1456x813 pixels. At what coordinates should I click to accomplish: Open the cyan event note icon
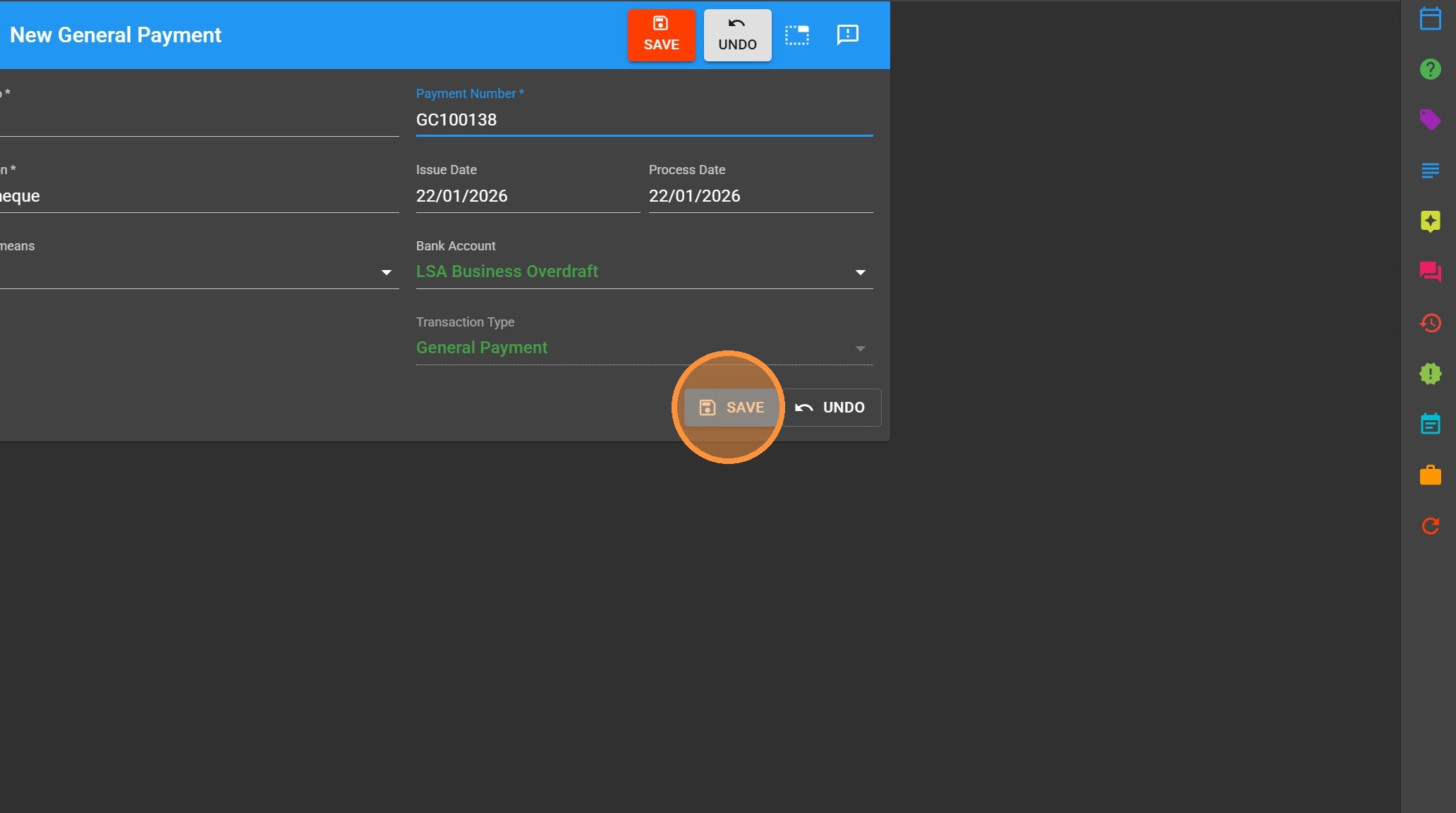pos(1430,424)
